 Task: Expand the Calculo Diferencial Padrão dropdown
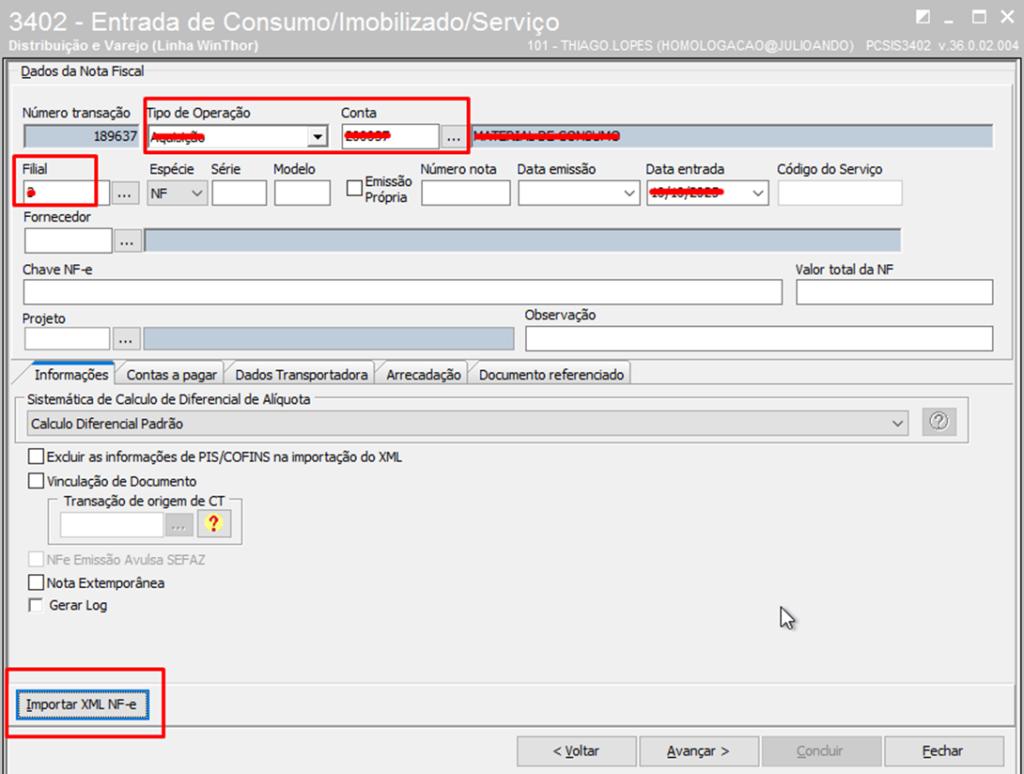click(x=896, y=424)
